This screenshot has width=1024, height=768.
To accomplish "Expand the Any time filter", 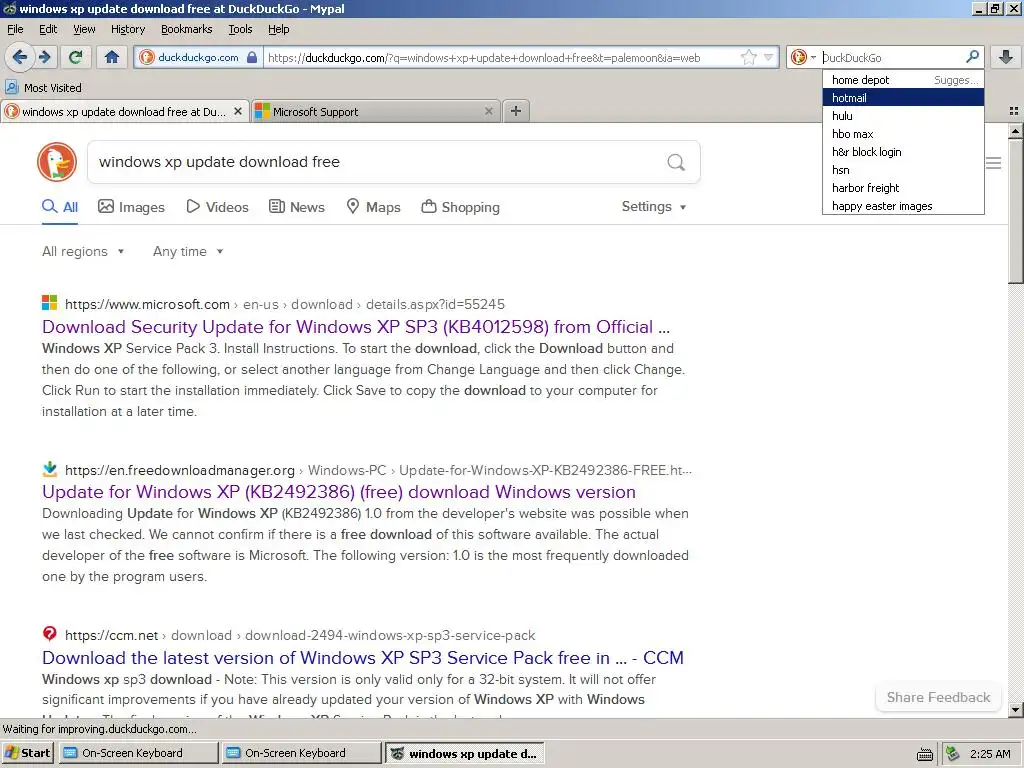I will (188, 251).
